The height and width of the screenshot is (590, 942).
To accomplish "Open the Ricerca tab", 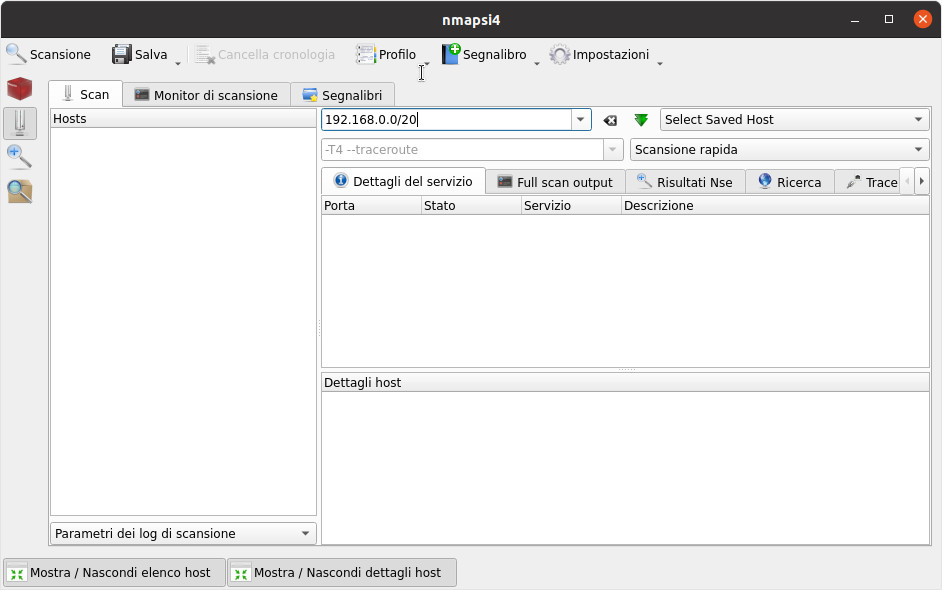I will 789,183.
